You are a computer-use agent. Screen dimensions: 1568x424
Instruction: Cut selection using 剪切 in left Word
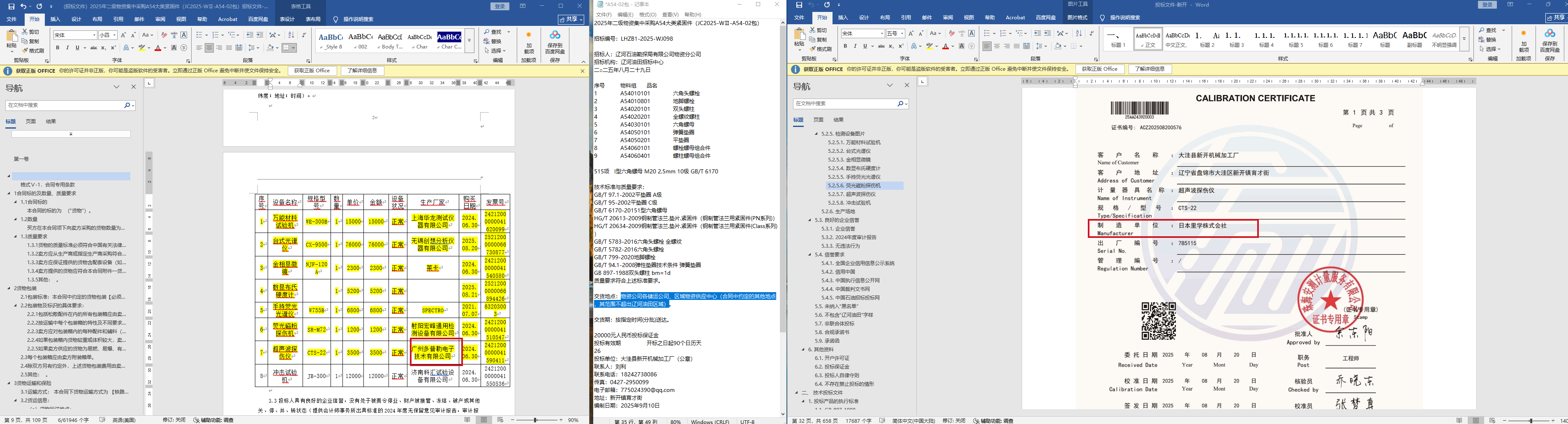point(31,32)
